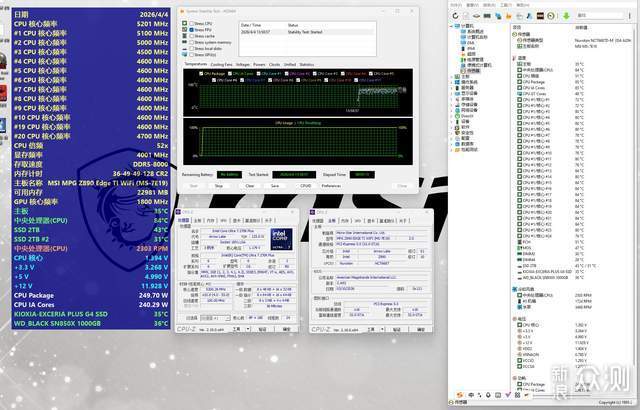Select 系统概述 in the AIDA64 tree
Viewport: 640px width, 410px height.
click(x=475, y=31)
